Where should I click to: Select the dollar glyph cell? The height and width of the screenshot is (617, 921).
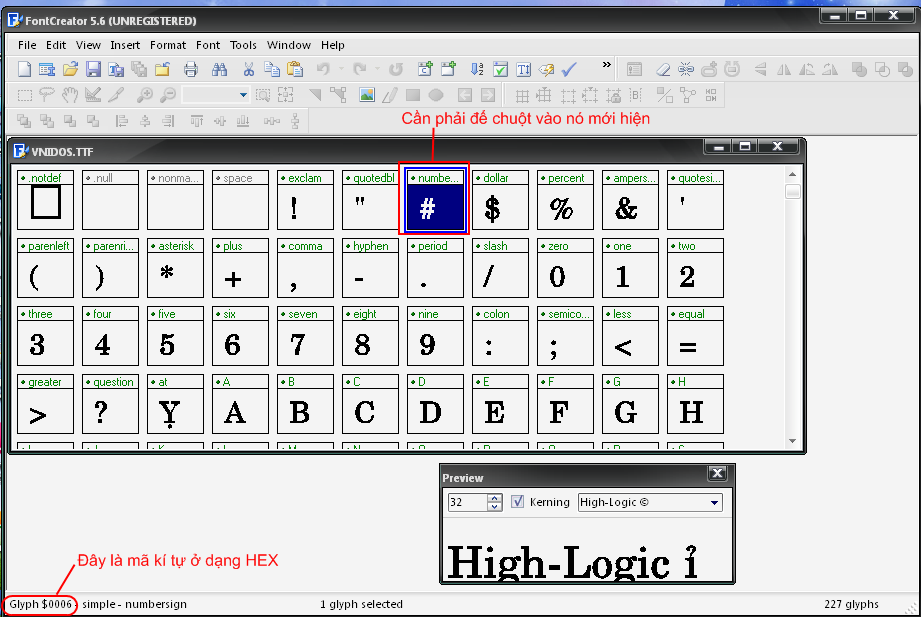point(500,200)
